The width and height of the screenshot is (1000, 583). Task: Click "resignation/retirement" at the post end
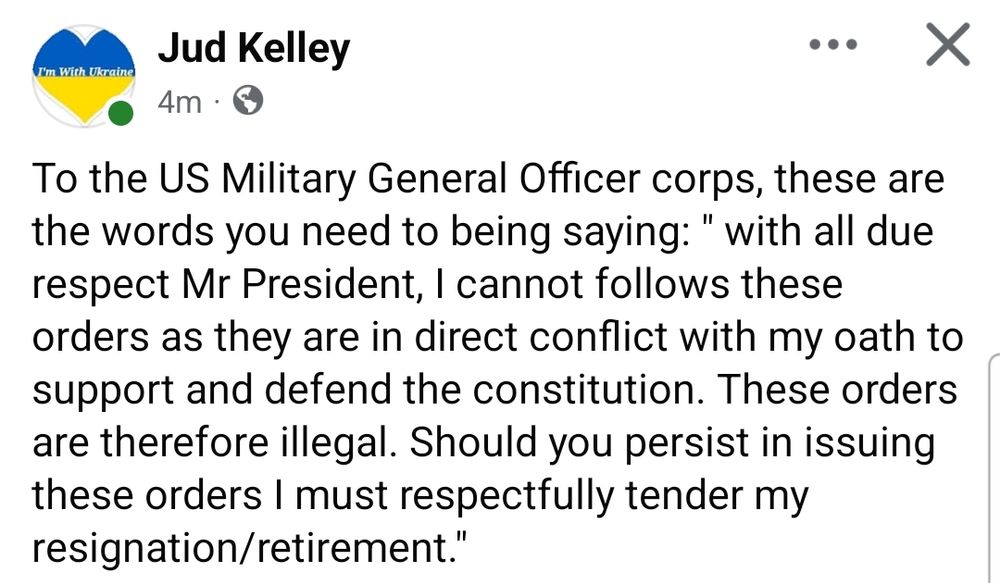(x=250, y=546)
